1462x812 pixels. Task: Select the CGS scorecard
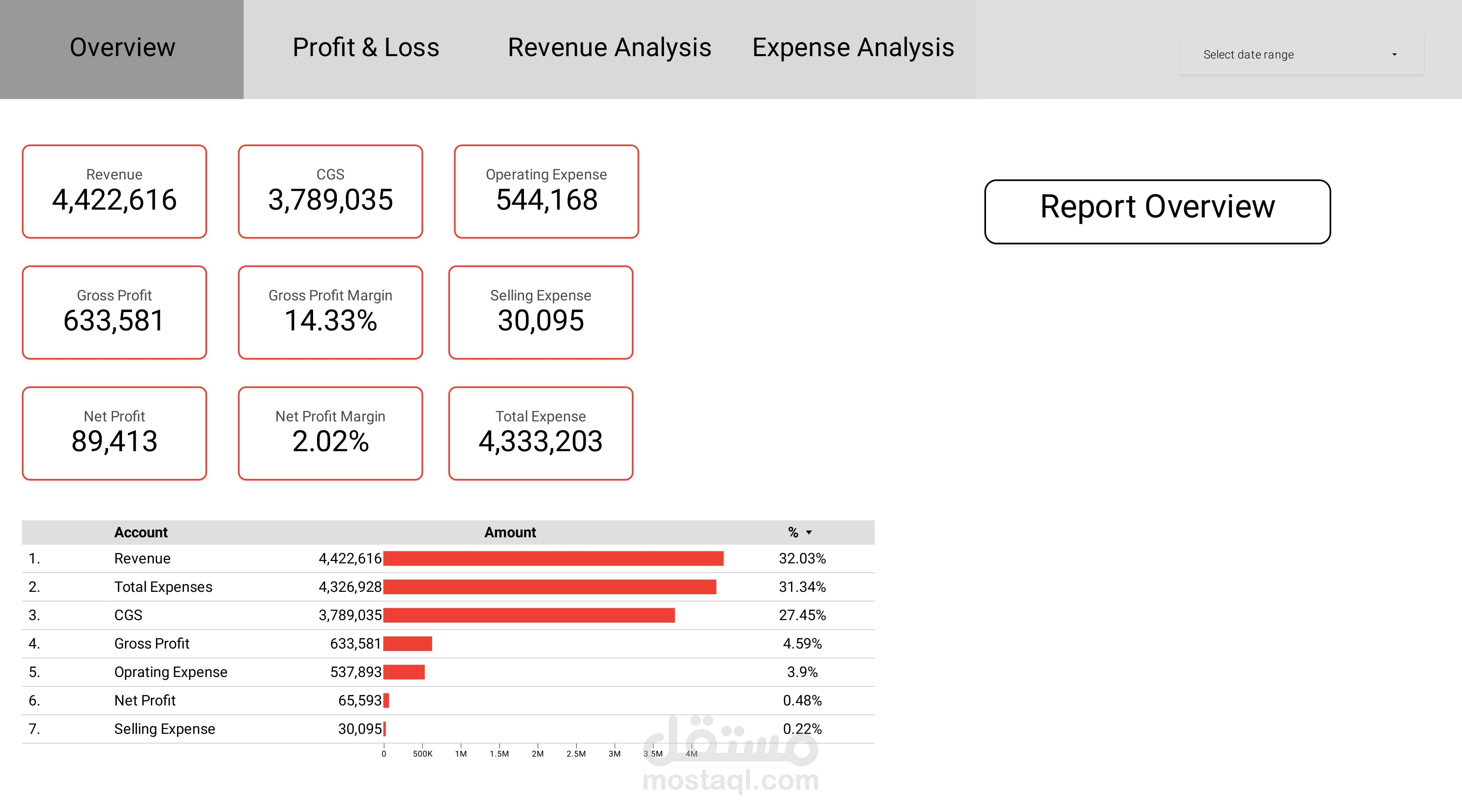click(330, 192)
